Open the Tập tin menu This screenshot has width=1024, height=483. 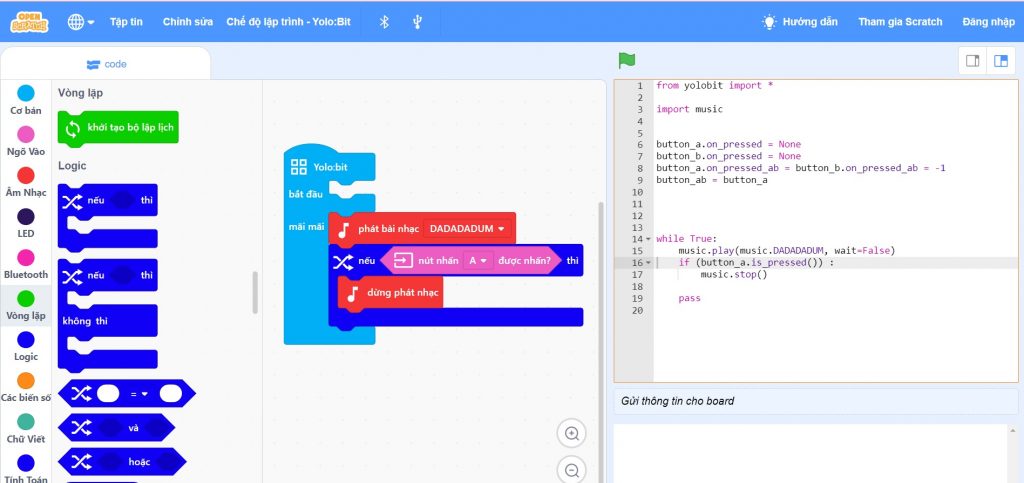click(126, 22)
